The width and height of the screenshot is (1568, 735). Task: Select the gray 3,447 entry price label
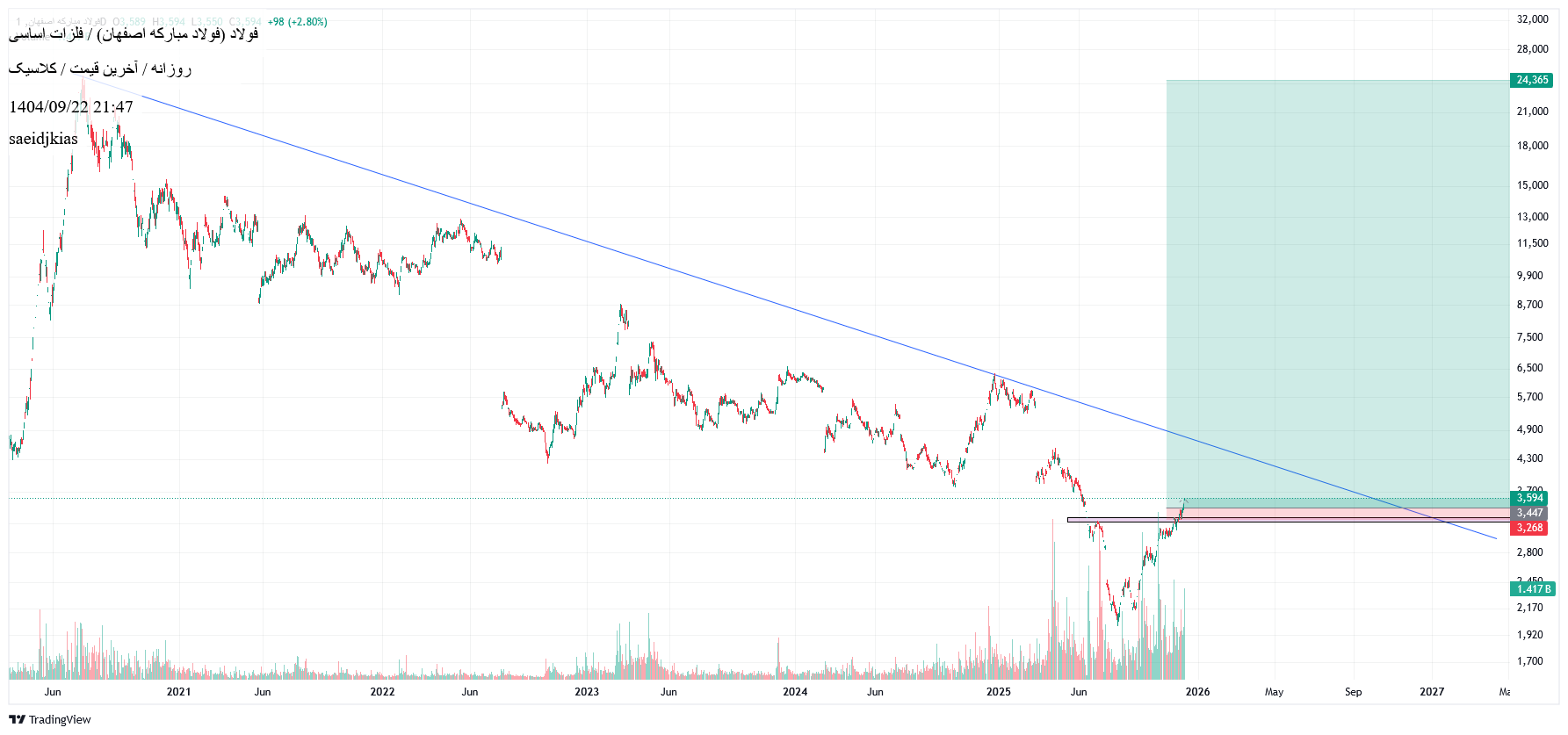1529,513
